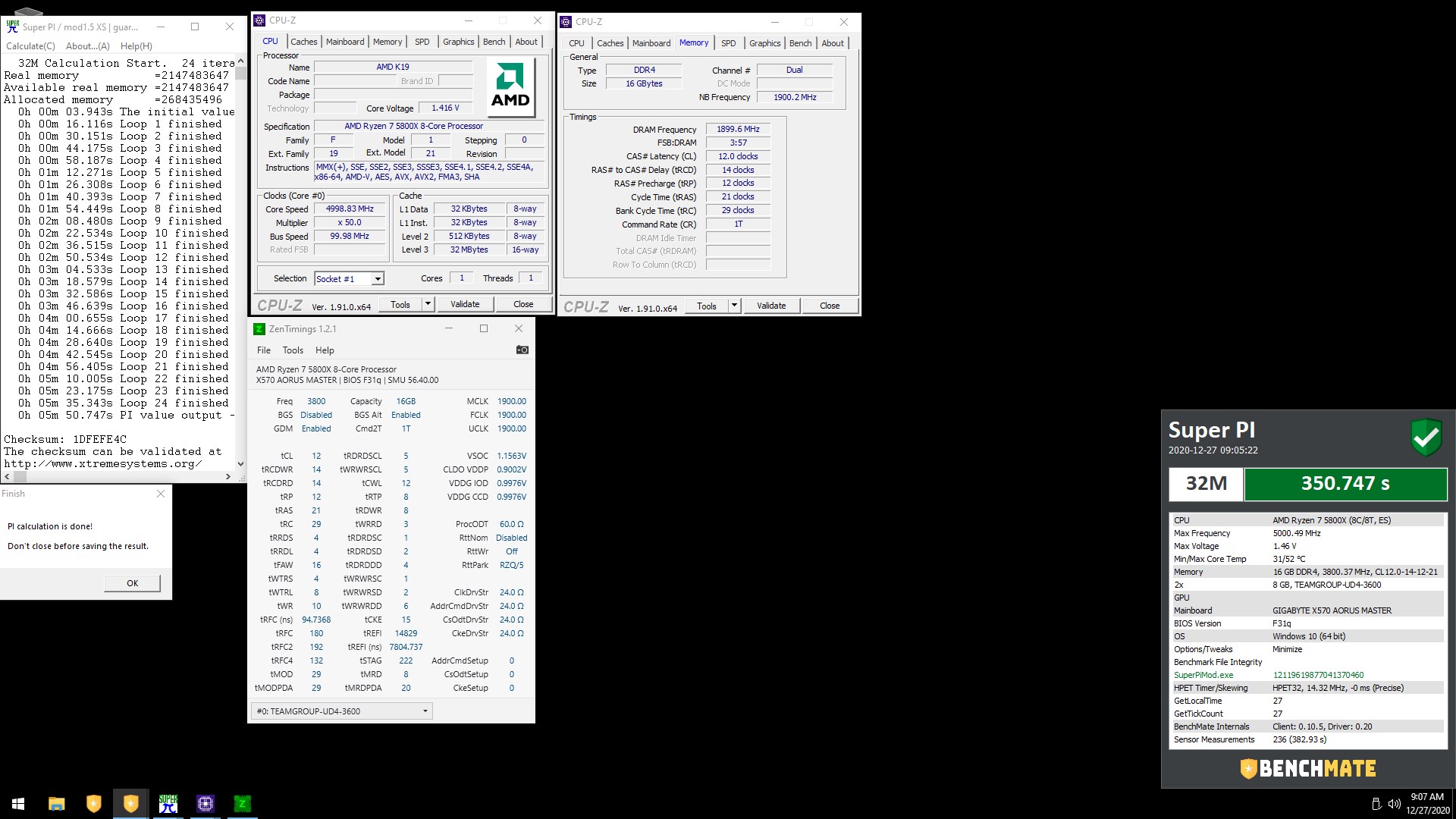
Task: Switch to CPU tab in right CPU-Z
Action: [576, 43]
